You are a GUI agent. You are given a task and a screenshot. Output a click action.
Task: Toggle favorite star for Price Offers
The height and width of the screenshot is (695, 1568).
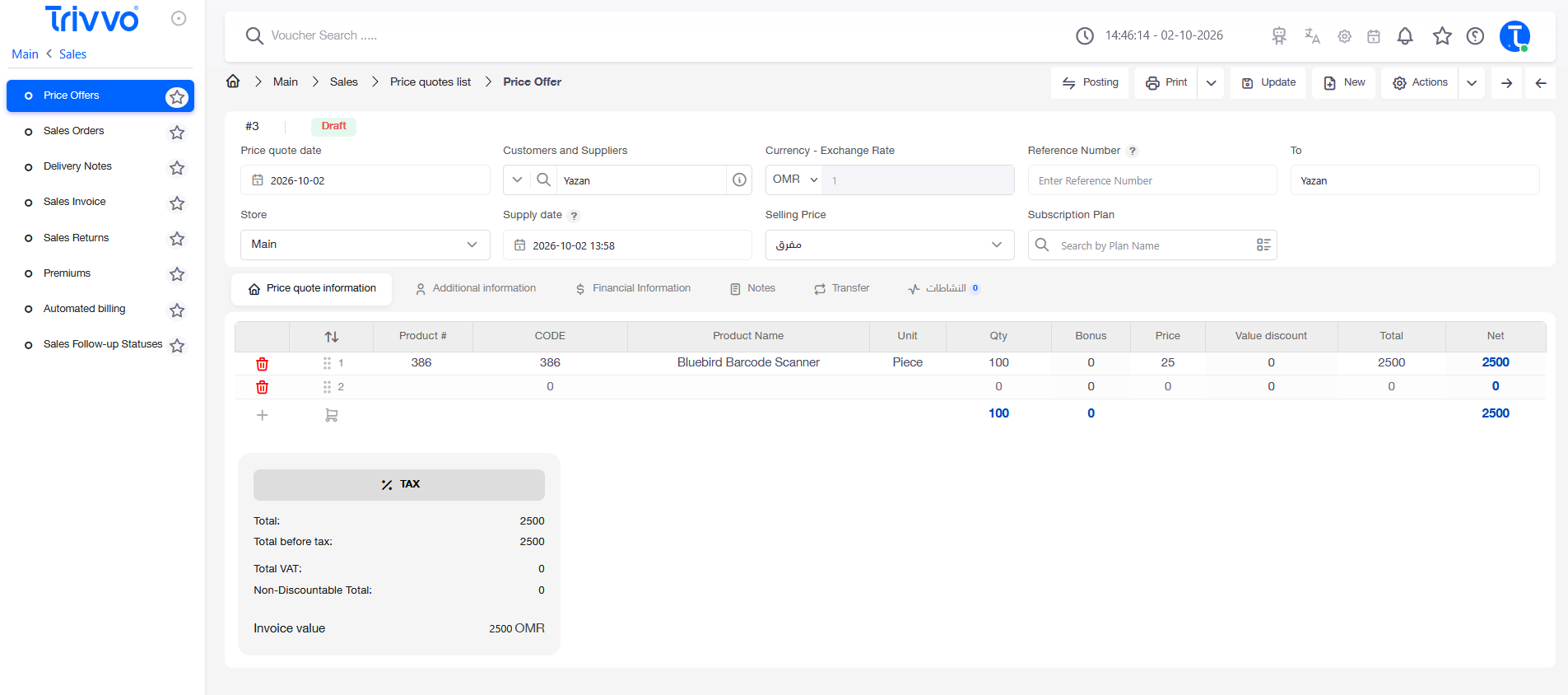(177, 97)
